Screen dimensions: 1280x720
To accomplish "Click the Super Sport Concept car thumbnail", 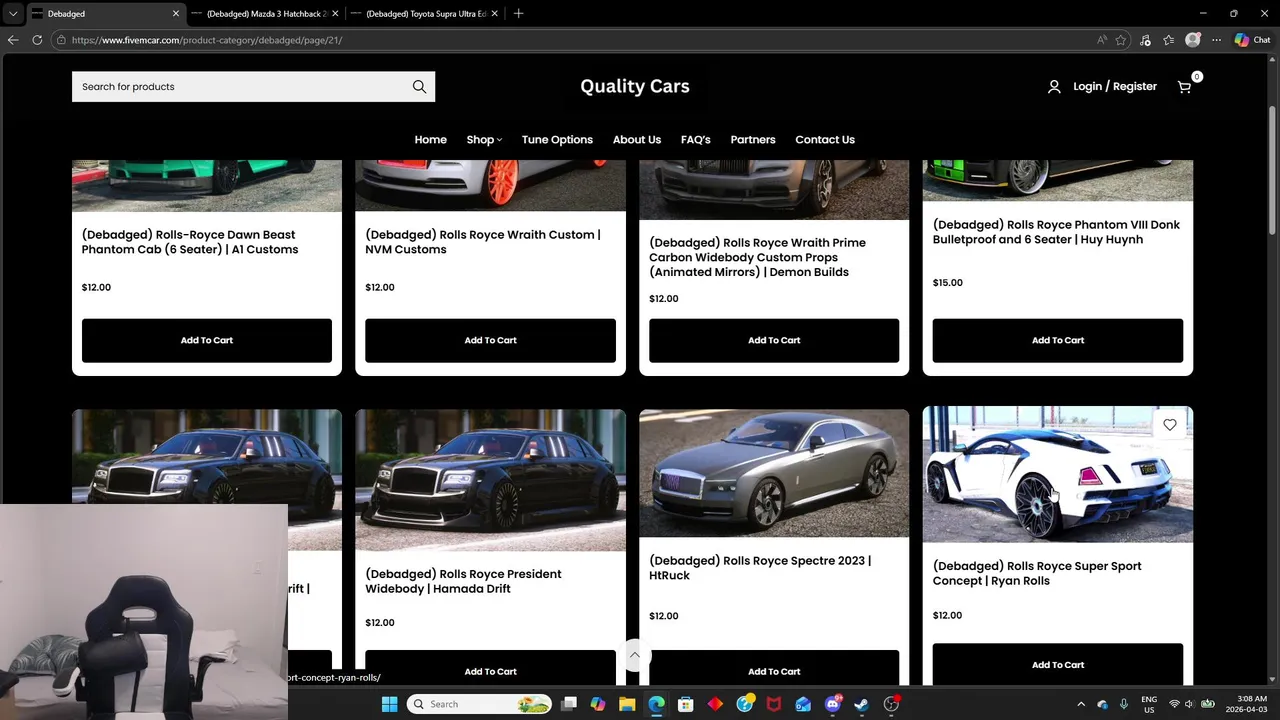I will point(1058,474).
